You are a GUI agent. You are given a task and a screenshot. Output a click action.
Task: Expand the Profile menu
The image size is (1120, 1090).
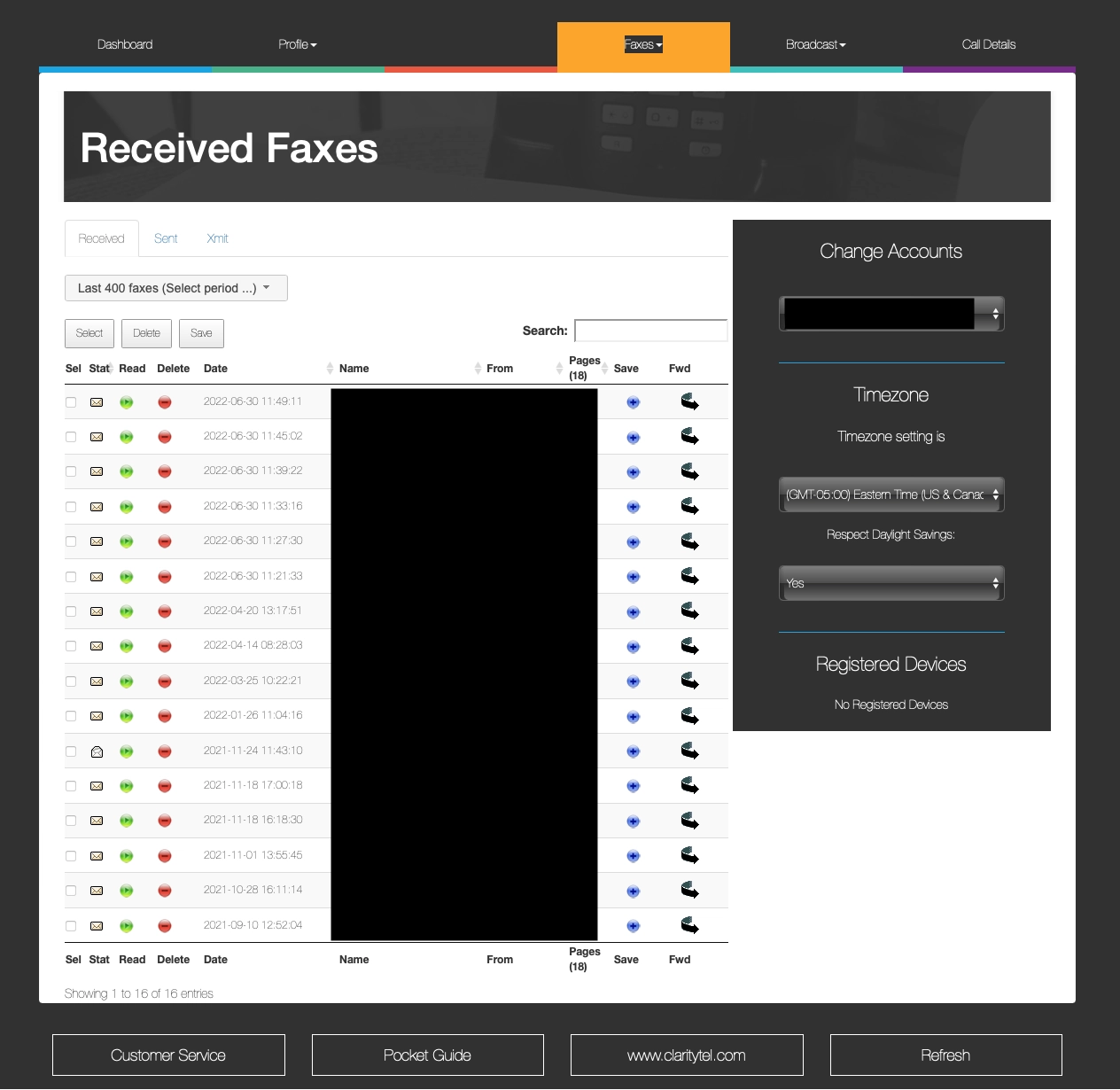point(298,44)
